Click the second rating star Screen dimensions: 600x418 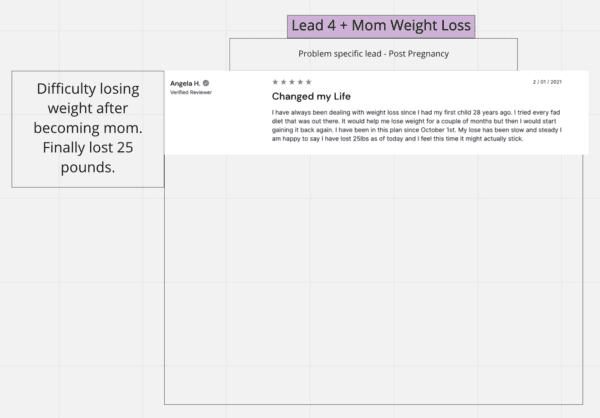point(284,82)
